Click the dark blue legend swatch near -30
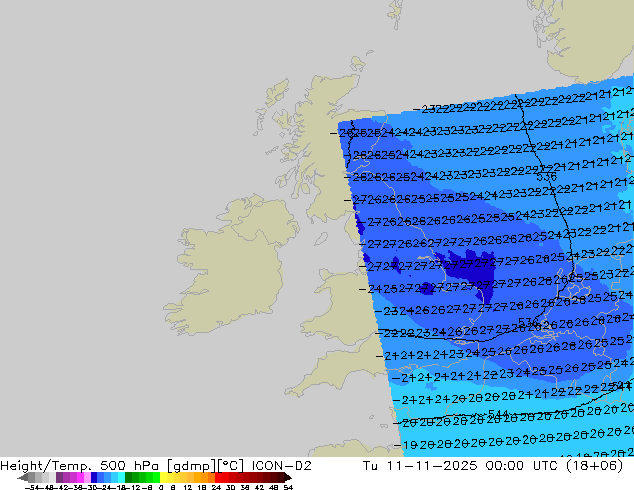 [94, 477]
